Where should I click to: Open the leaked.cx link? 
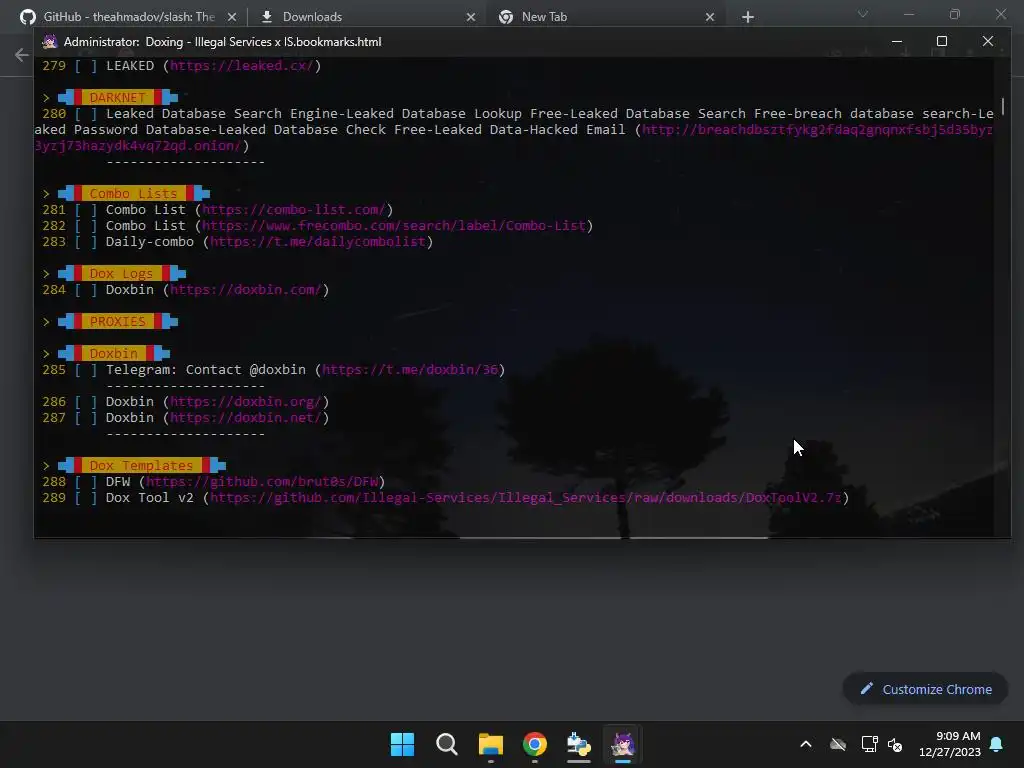[x=242, y=65]
